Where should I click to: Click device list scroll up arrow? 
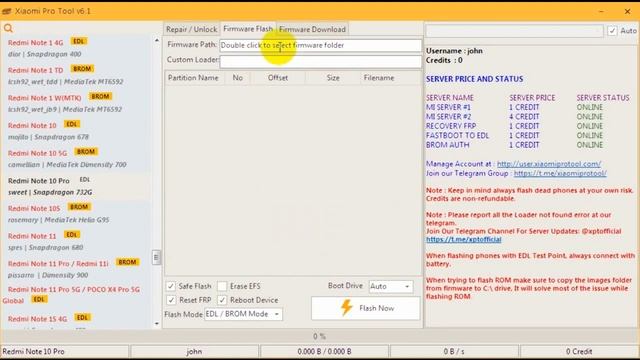[x=157, y=40]
